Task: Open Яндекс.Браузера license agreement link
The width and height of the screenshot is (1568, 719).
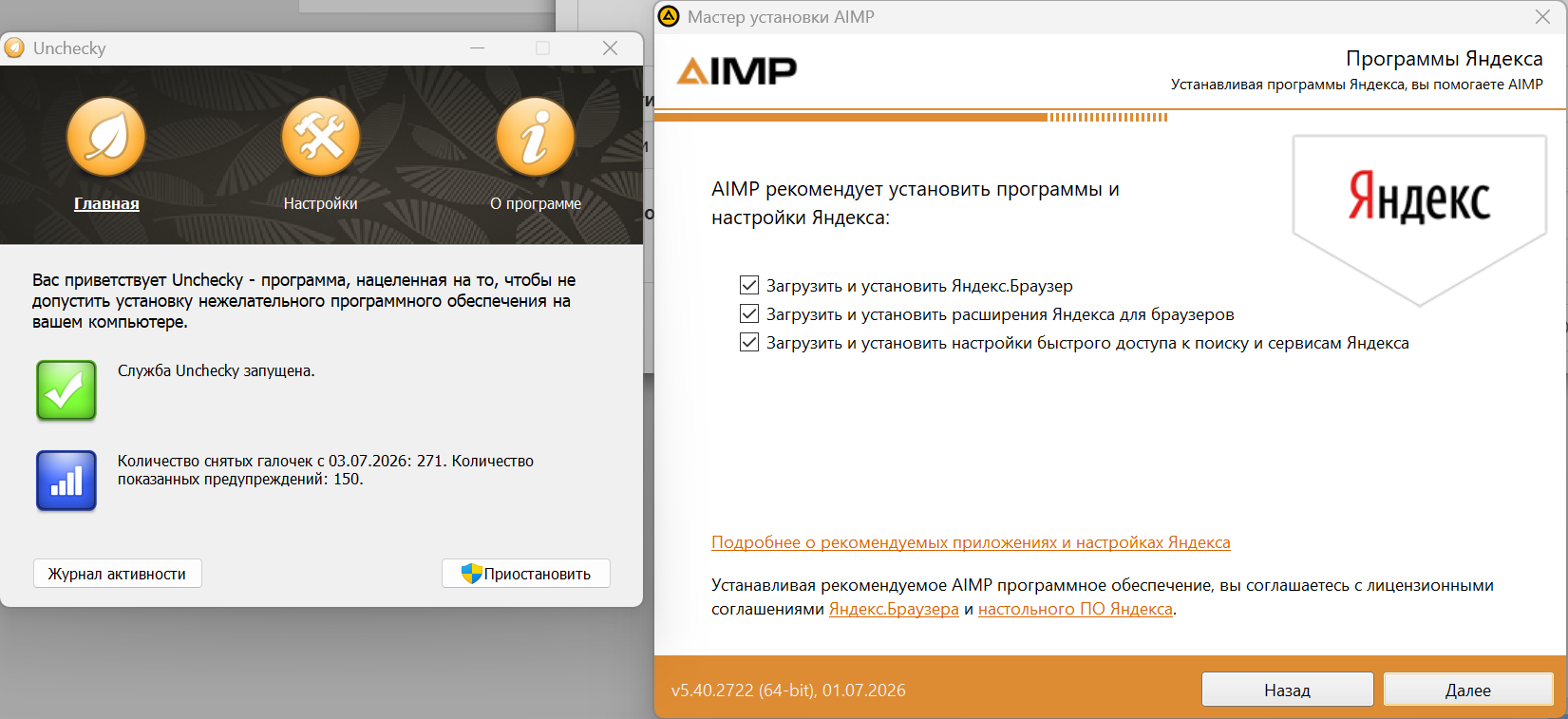Action: pos(894,609)
